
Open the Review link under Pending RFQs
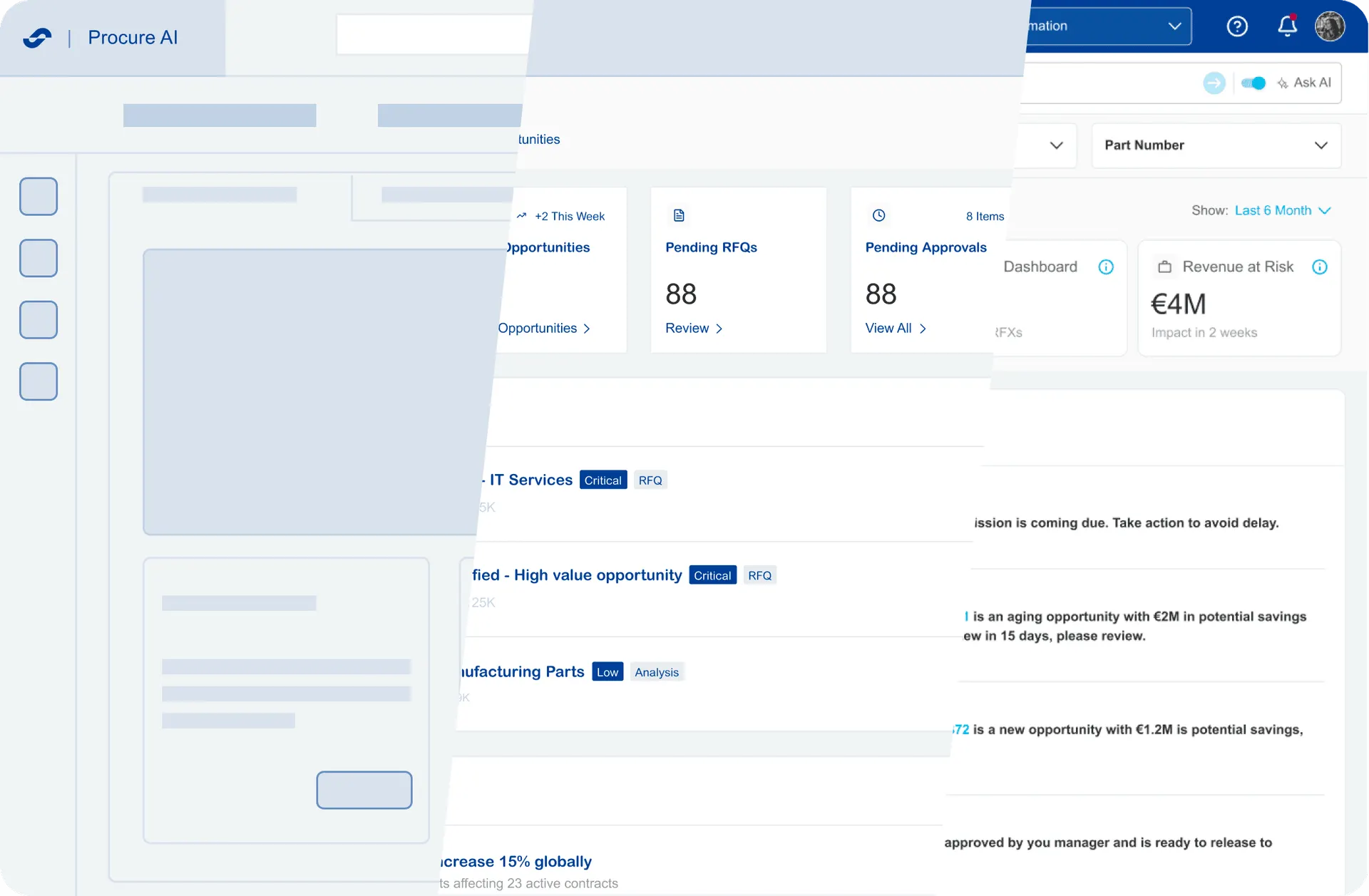coord(694,328)
